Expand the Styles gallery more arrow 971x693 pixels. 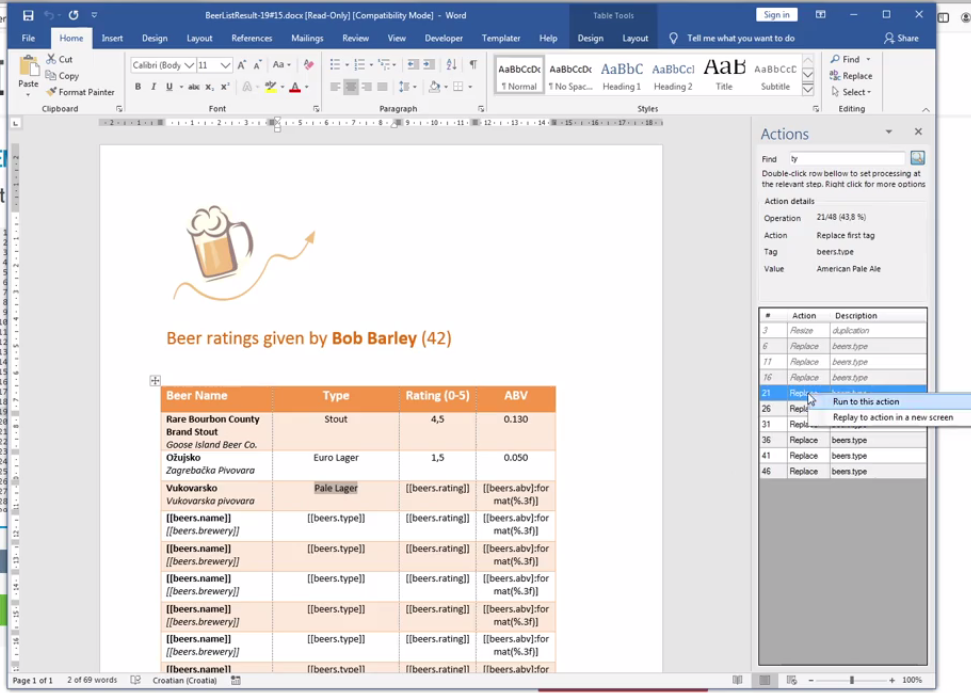(x=808, y=88)
